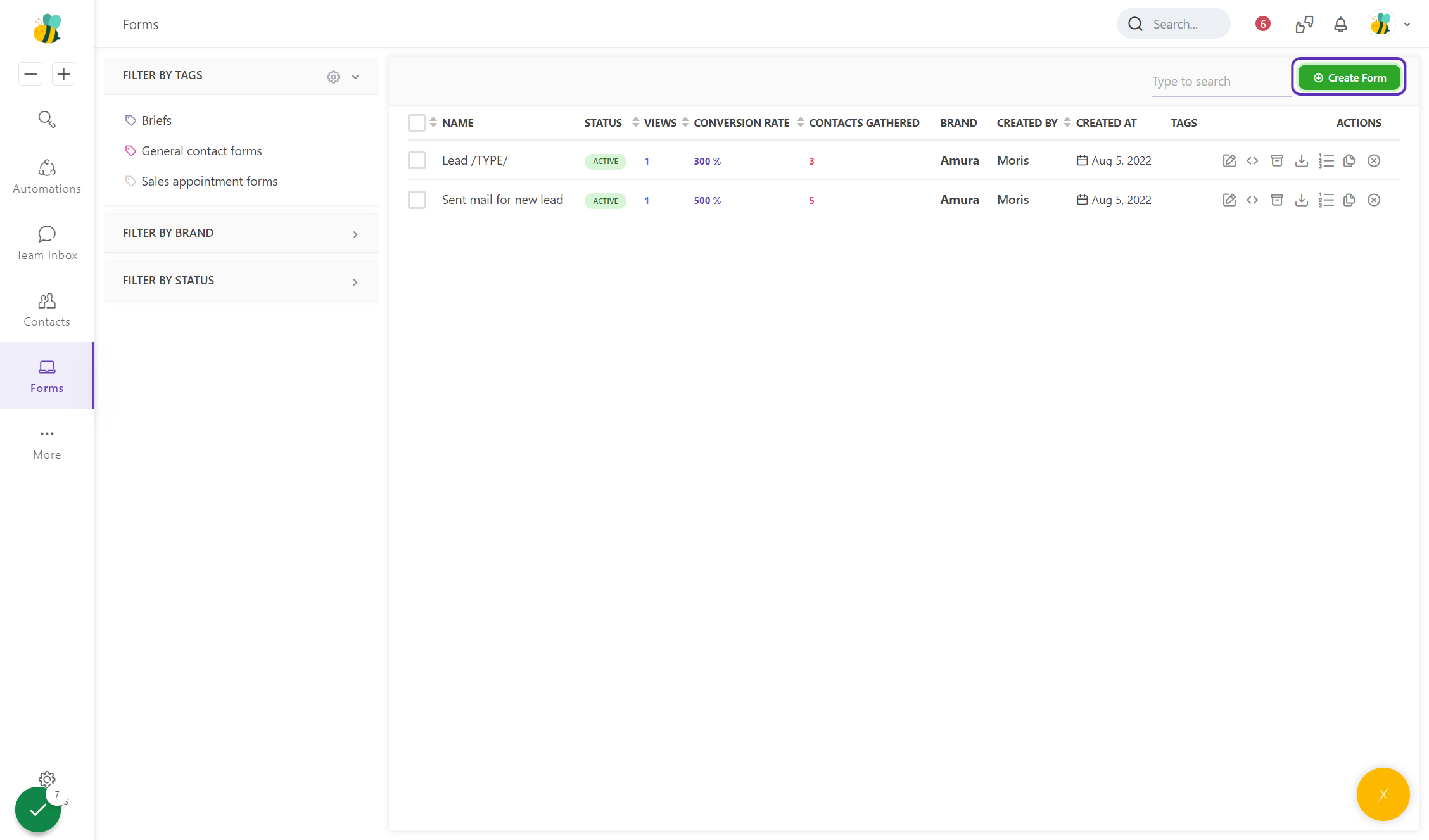Check the Lead /TYPE/ row checkbox

(417, 161)
